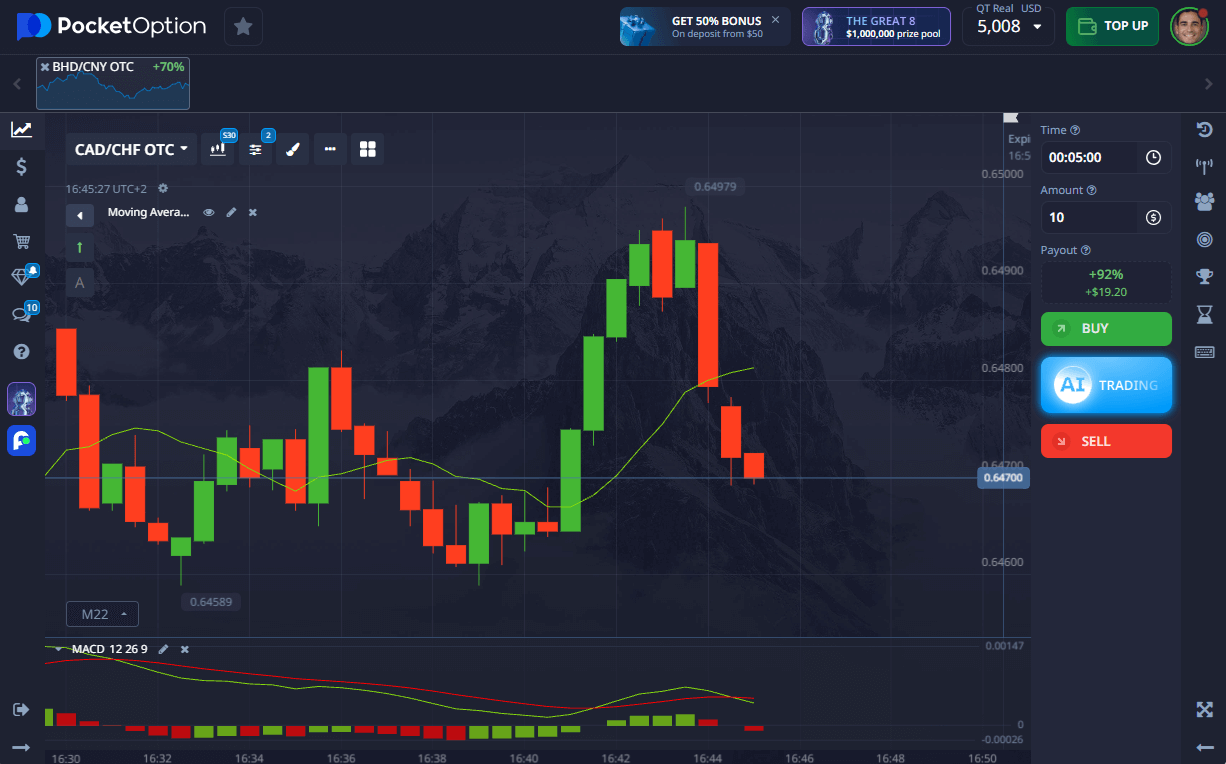Toggle auto-scale A button on chart
This screenshot has width=1226, height=764.
click(x=80, y=282)
